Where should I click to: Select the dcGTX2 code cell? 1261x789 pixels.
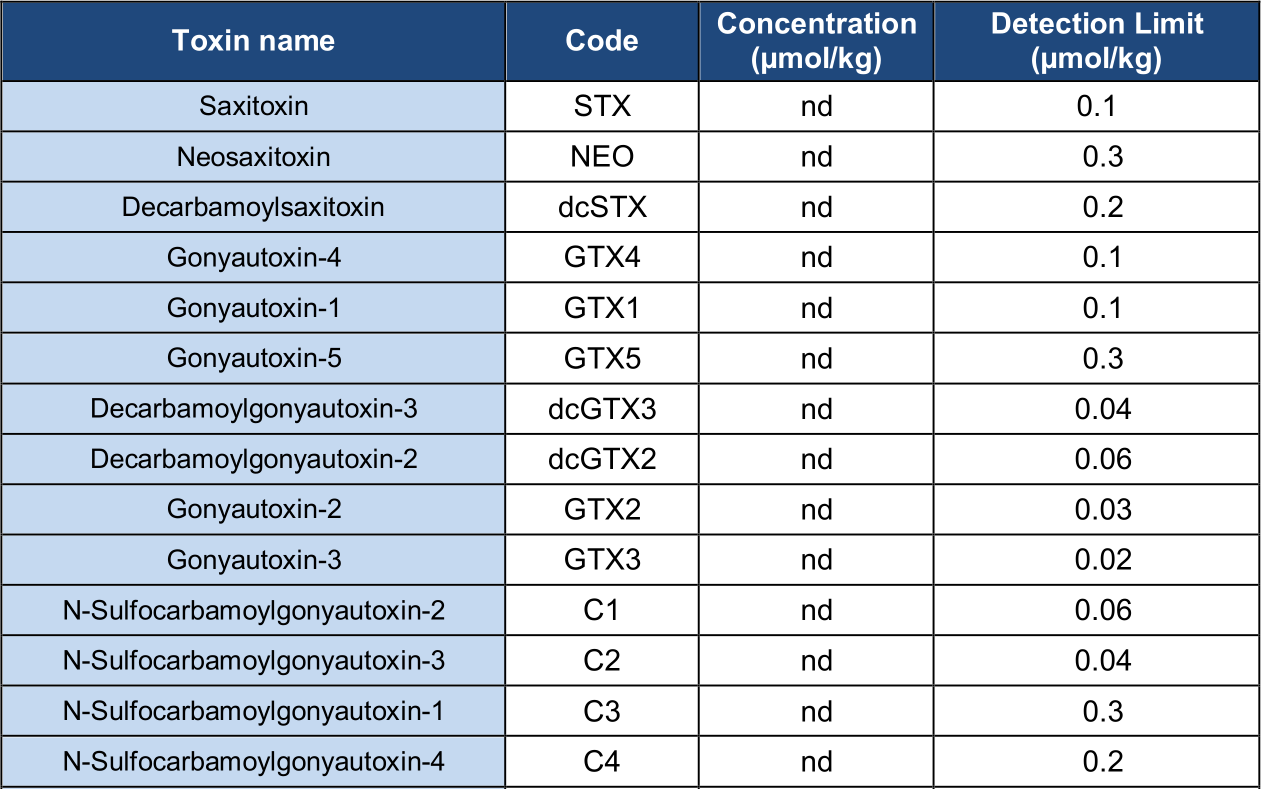(x=602, y=459)
